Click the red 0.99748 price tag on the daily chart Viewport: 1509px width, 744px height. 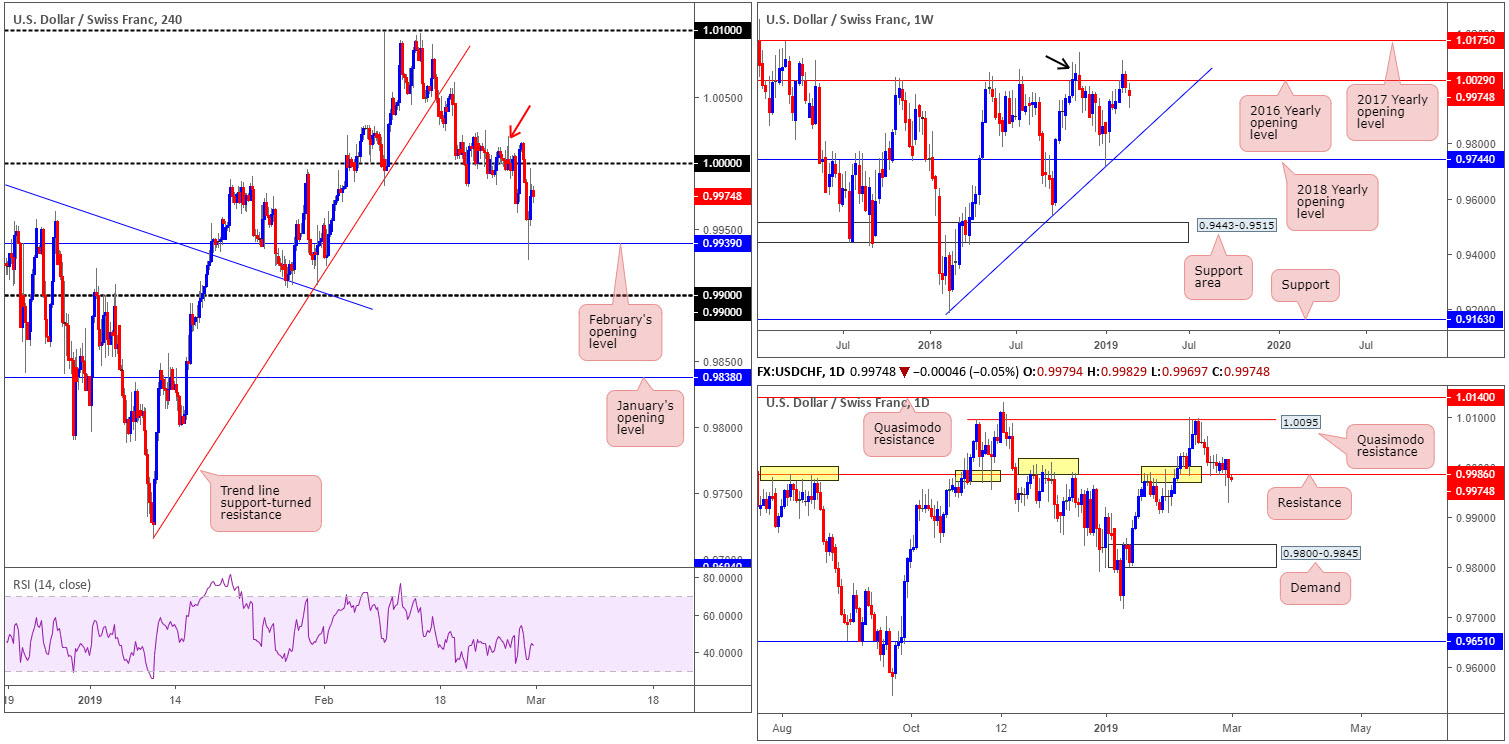pyautogui.click(x=1476, y=491)
